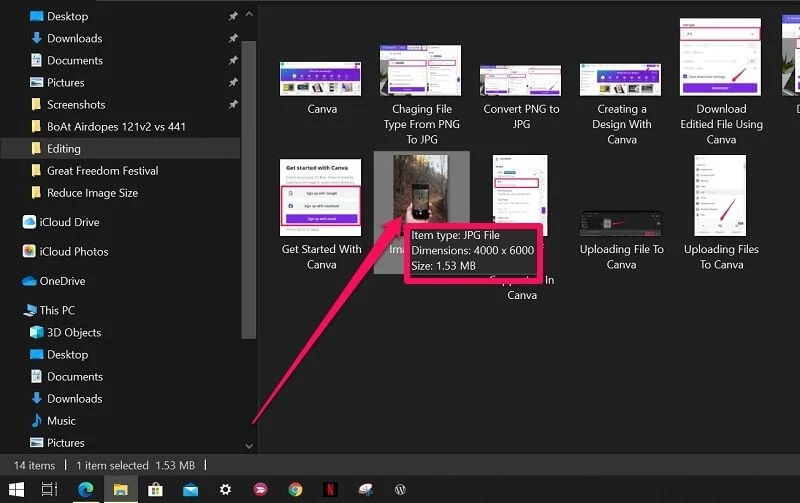Click the Music note icon in the sidebar

[x=37, y=420]
